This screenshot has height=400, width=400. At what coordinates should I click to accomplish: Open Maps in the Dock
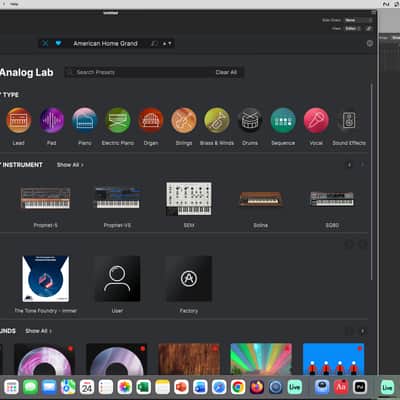[x=68, y=387]
